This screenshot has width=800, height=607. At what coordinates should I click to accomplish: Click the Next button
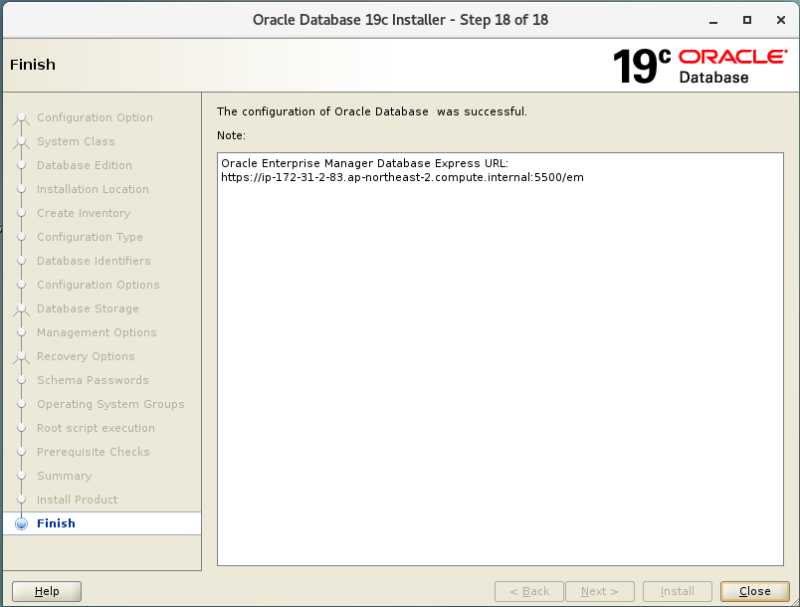click(x=600, y=591)
